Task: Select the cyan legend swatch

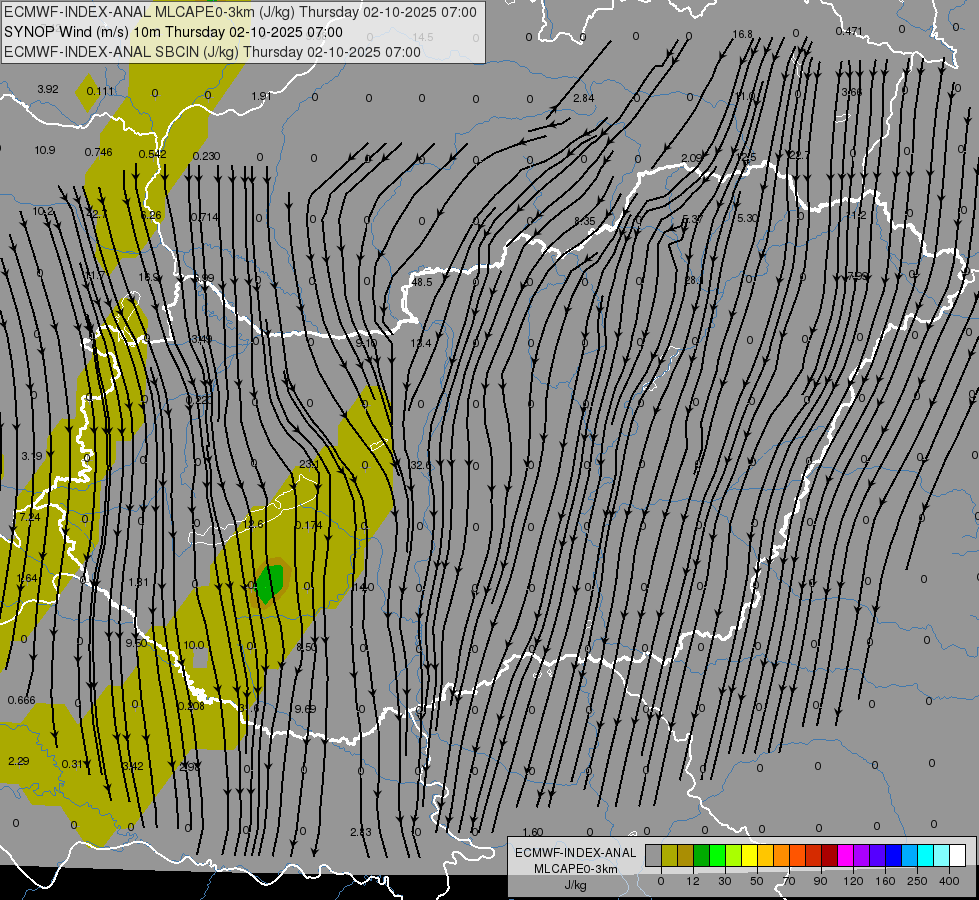Action: (x=926, y=856)
